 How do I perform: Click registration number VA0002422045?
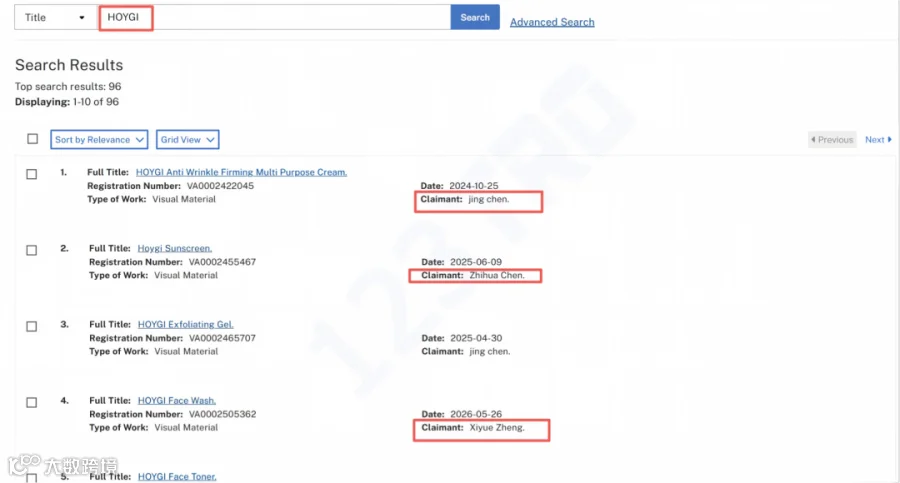220,186
